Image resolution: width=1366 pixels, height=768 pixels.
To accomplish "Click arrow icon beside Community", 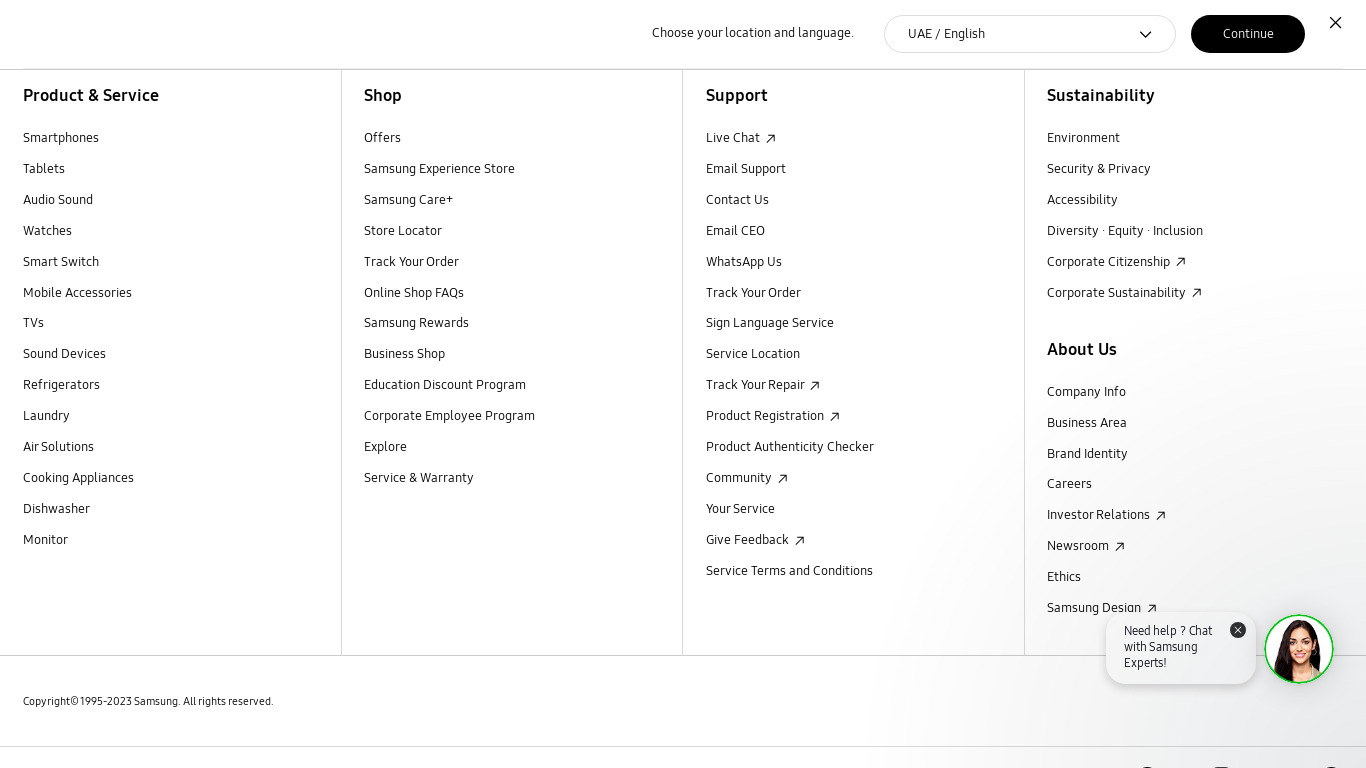I will (783, 479).
